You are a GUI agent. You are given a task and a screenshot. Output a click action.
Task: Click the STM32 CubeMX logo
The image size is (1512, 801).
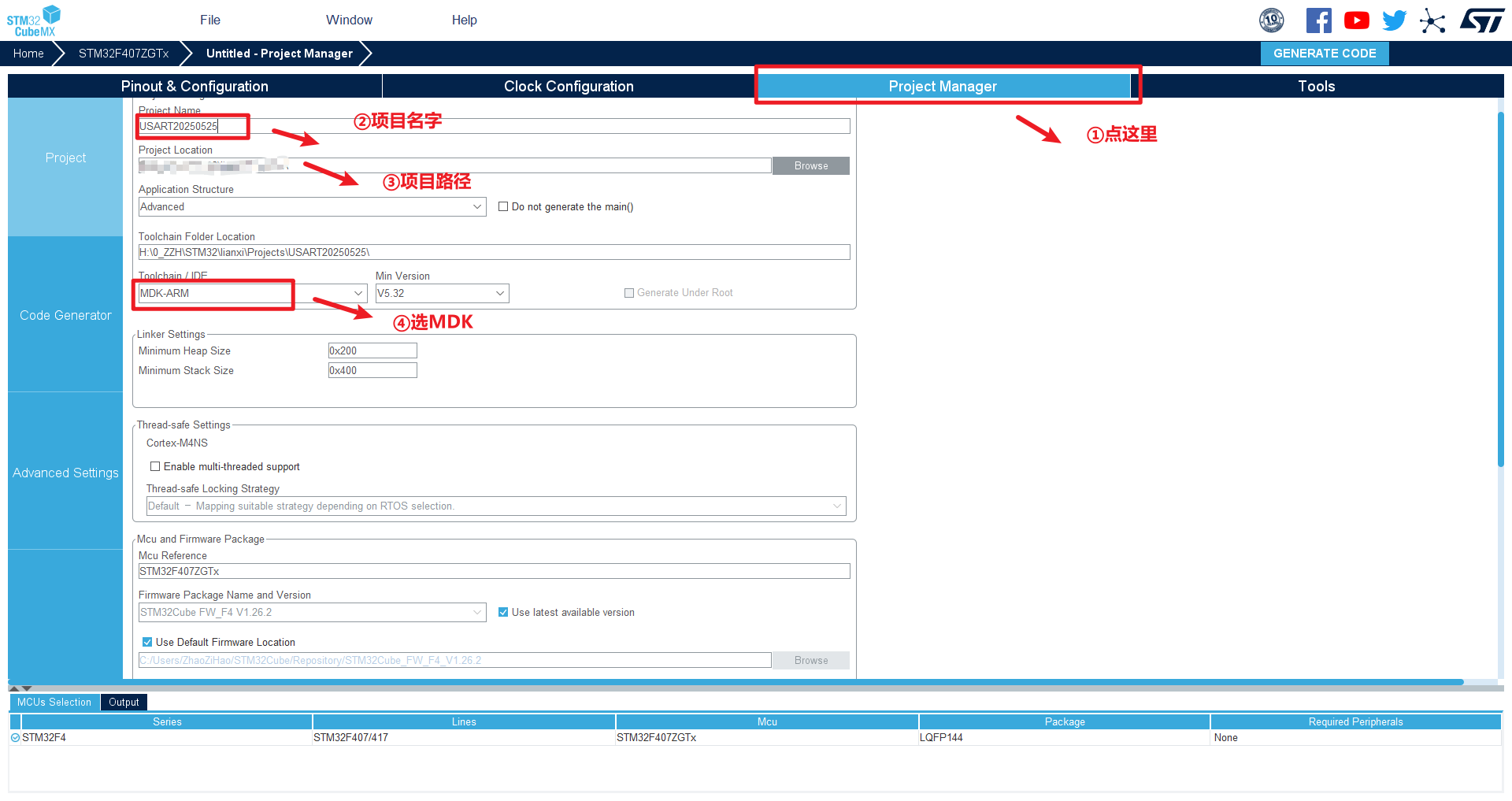point(33,20)
